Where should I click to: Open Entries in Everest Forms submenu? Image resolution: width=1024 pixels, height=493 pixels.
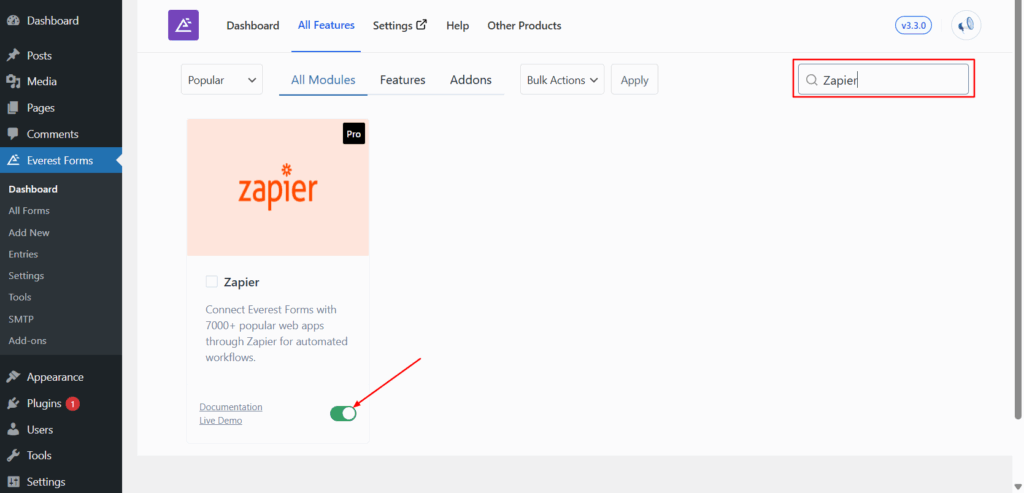(x=24, y=254)
